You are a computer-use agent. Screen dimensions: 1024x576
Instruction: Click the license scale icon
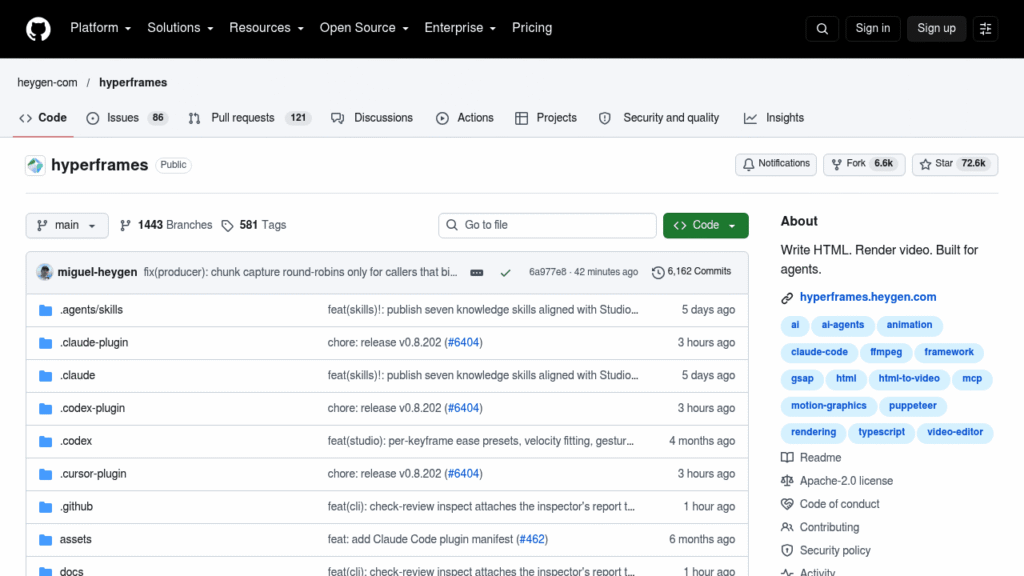[787, 481]
